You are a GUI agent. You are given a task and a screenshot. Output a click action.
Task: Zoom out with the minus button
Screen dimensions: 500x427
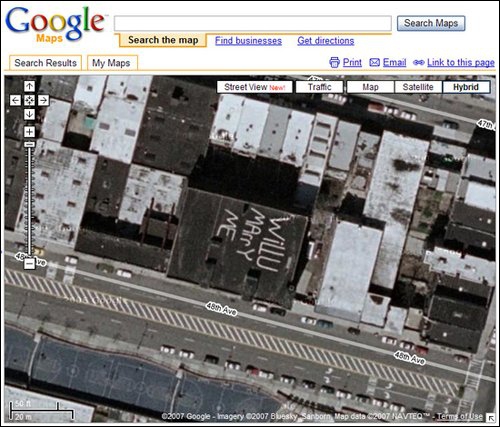[29, 264]
